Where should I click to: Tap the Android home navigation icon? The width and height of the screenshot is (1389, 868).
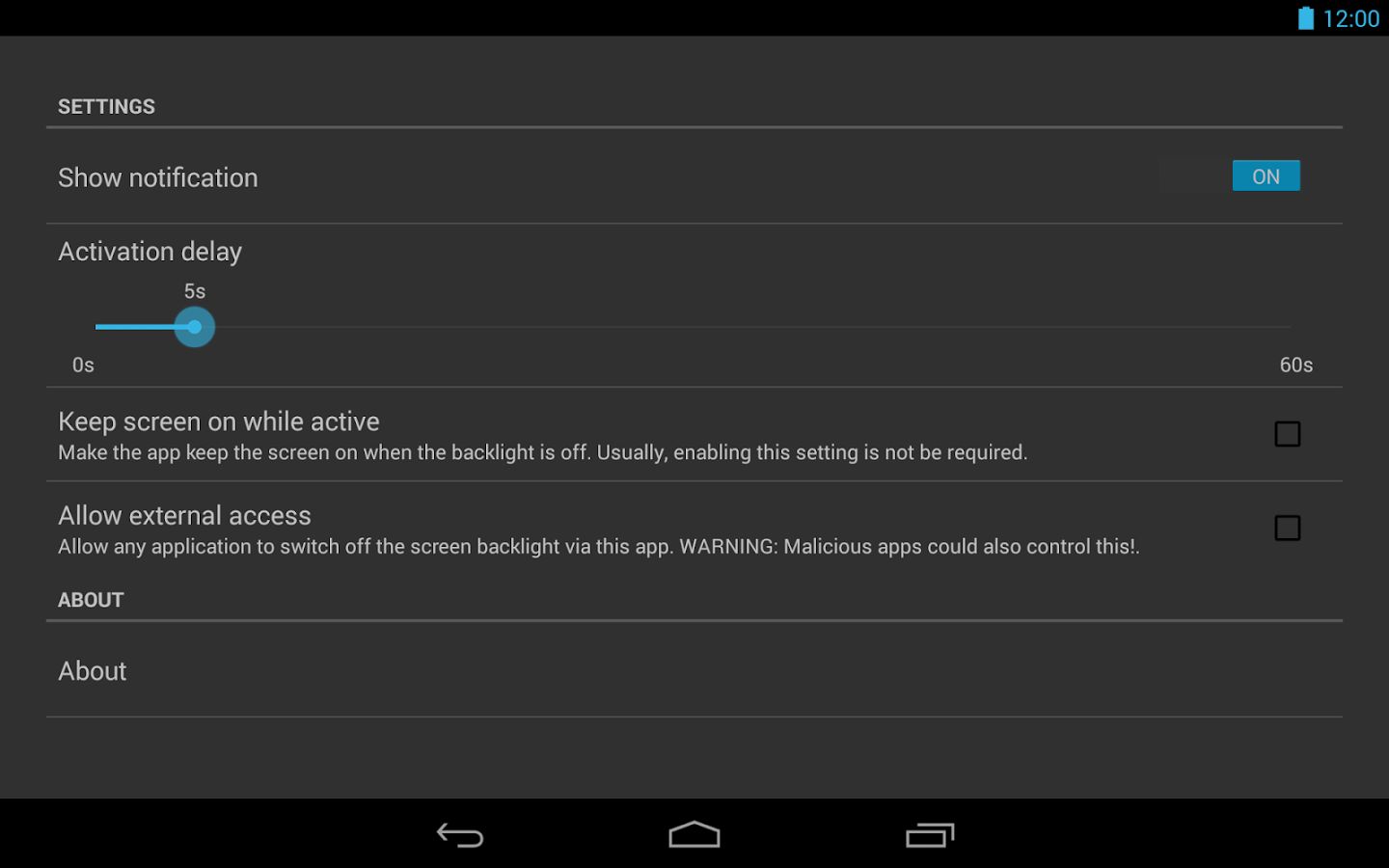(694, 834)
